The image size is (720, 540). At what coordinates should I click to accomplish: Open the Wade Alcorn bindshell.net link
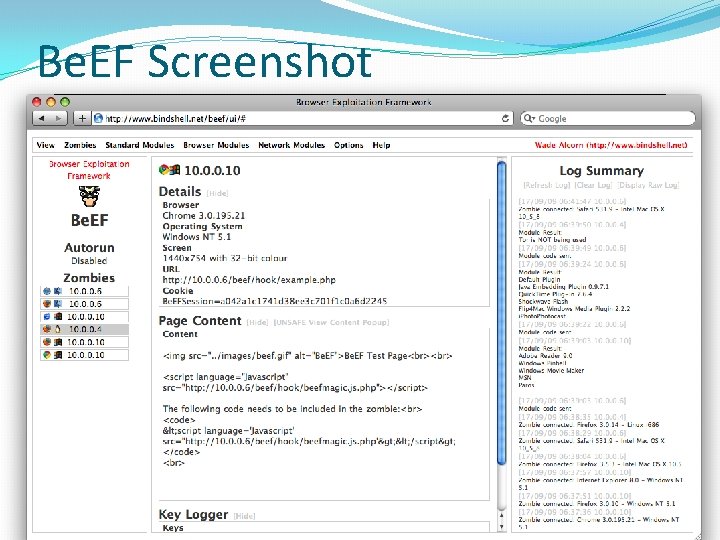611,145
